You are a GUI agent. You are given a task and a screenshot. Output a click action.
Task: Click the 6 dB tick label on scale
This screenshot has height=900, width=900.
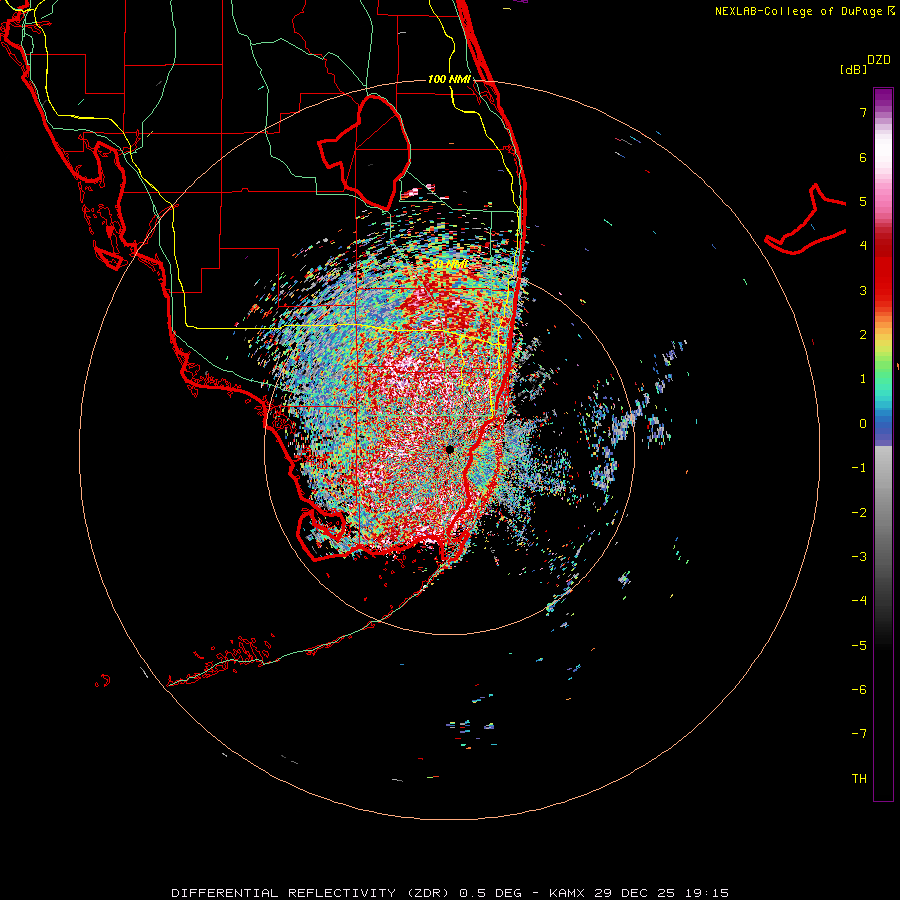863,157
